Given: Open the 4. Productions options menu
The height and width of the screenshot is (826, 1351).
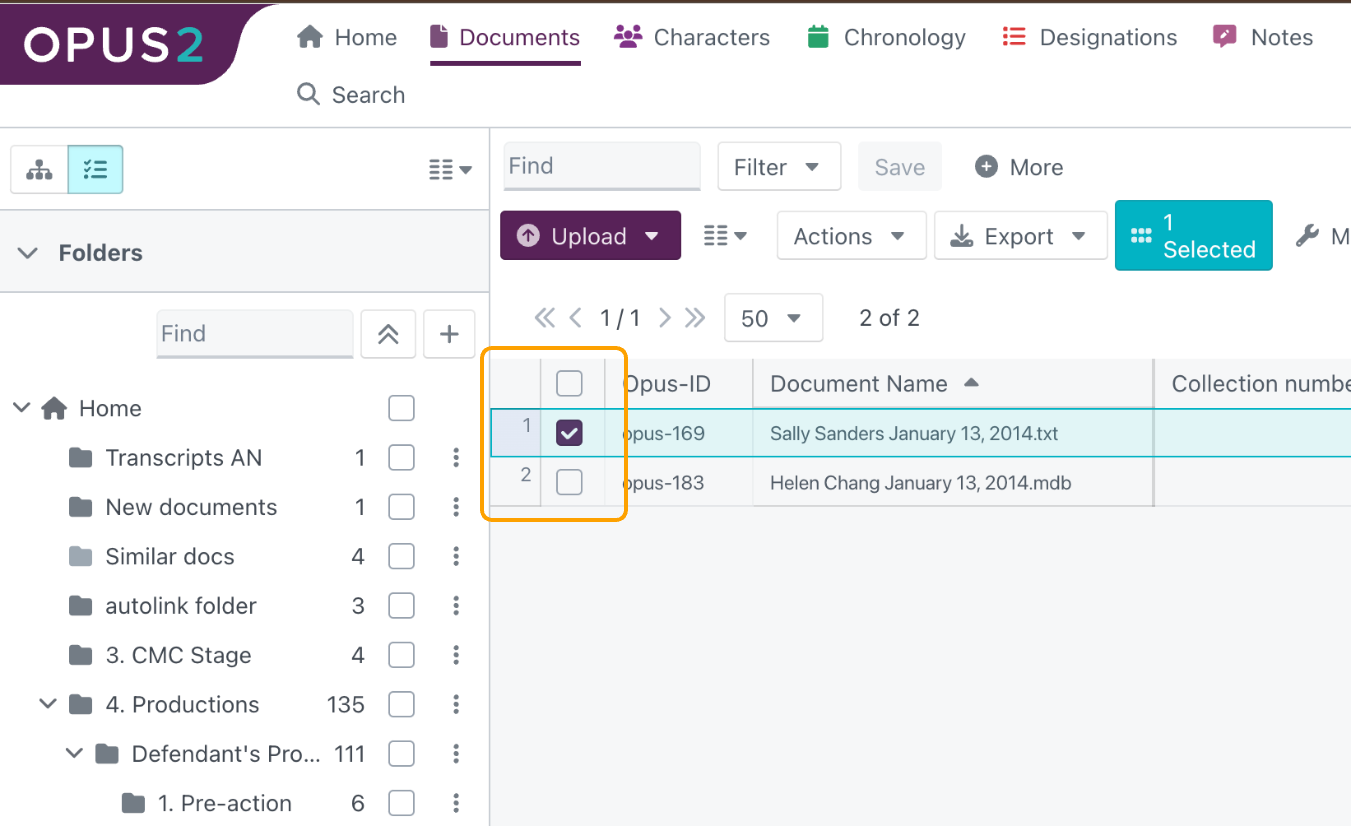Looking at the screenshot, I should coord(456,704).
